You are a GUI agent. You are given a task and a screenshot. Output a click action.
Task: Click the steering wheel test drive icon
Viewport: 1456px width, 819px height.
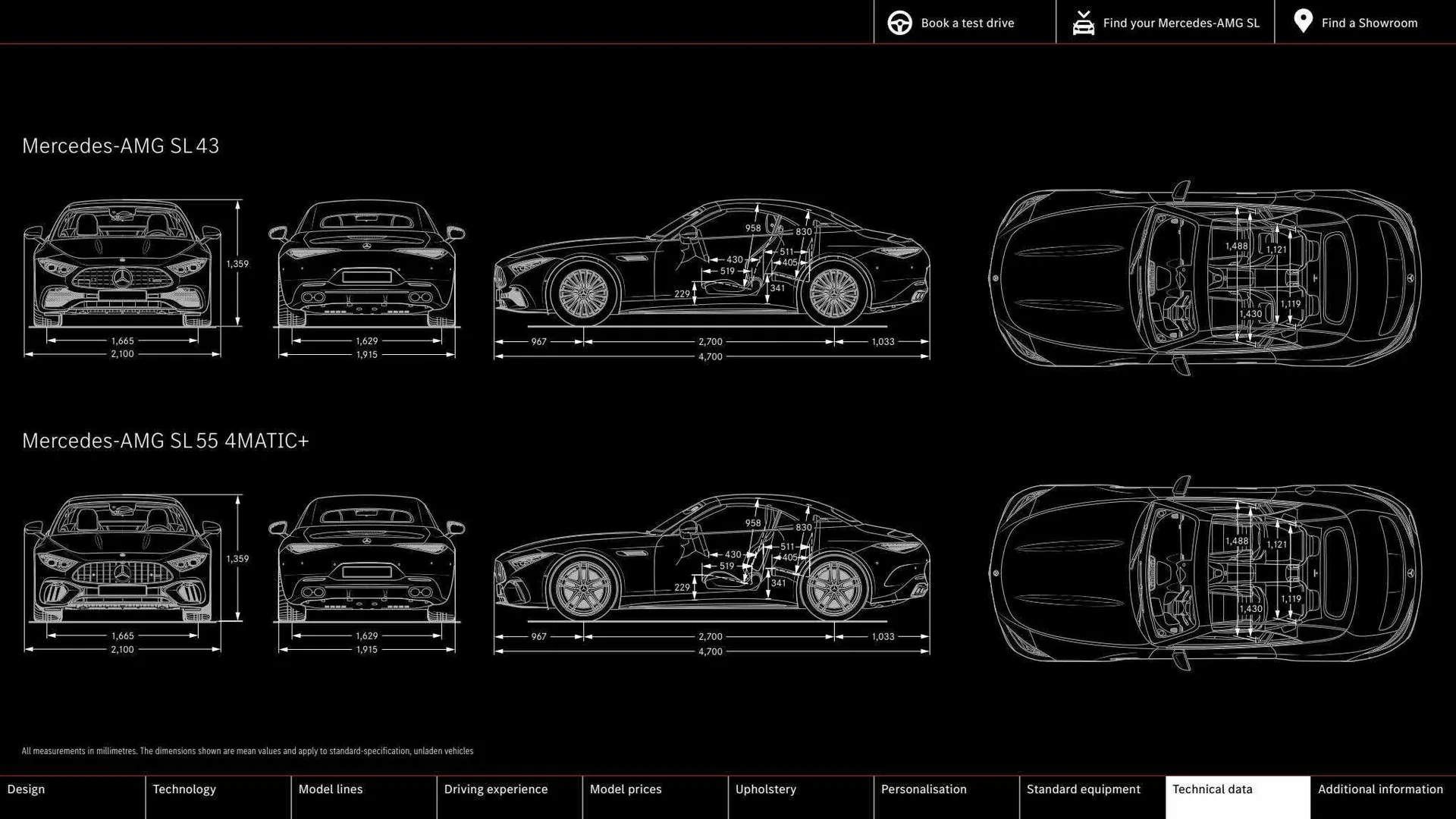[899, 23]
